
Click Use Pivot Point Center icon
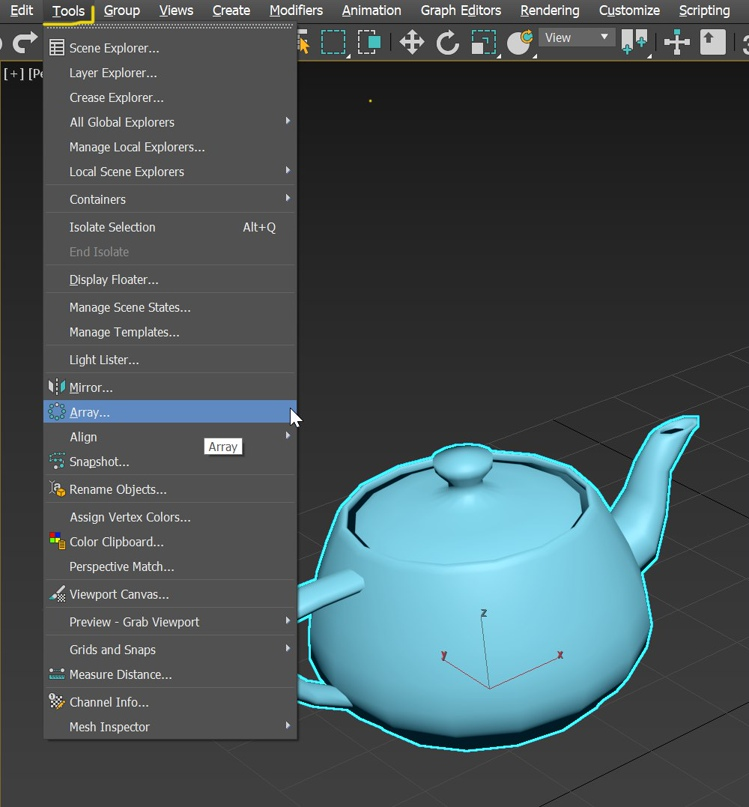[634, 42]
